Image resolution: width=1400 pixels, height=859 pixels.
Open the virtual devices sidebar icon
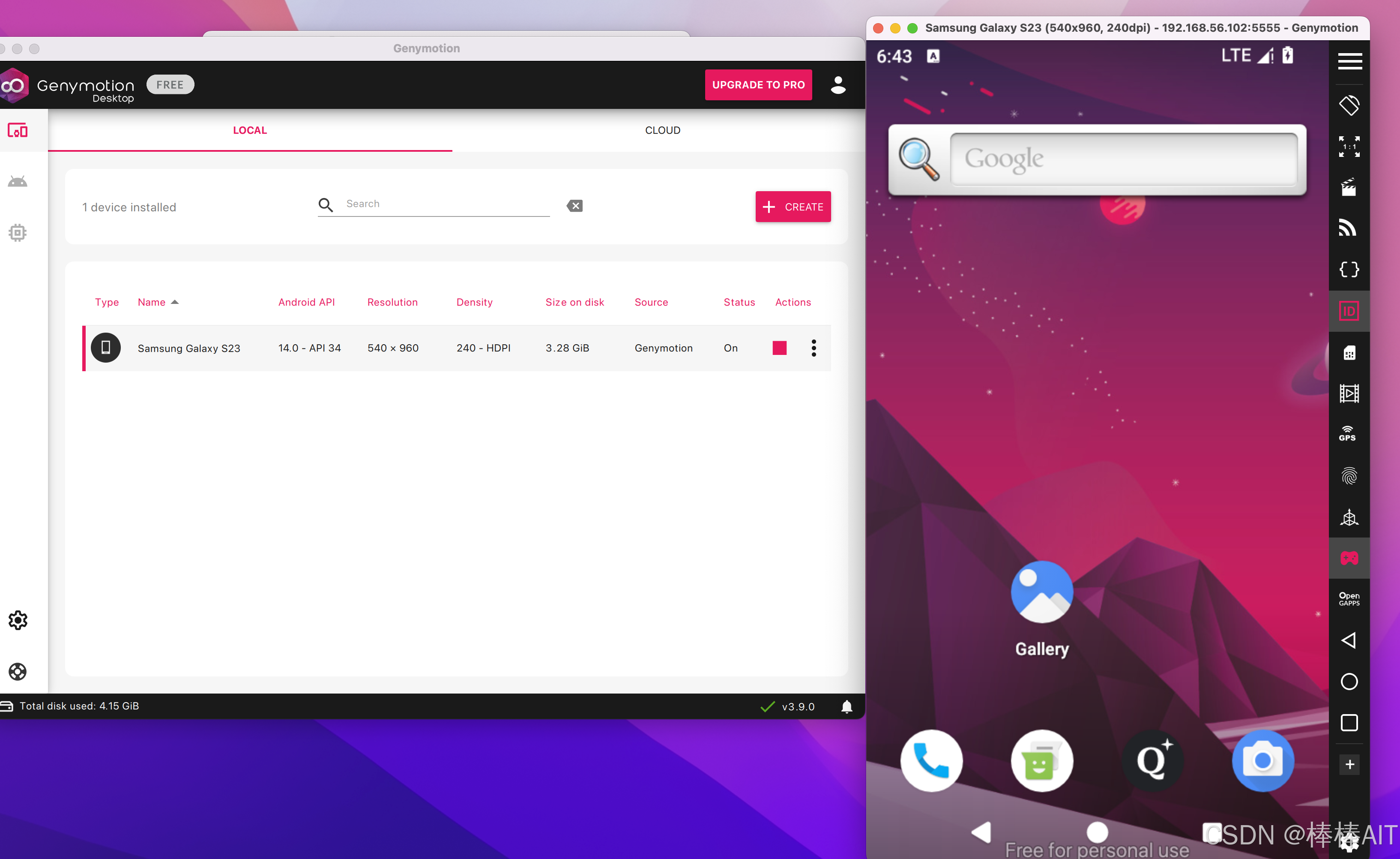(18, 130)
